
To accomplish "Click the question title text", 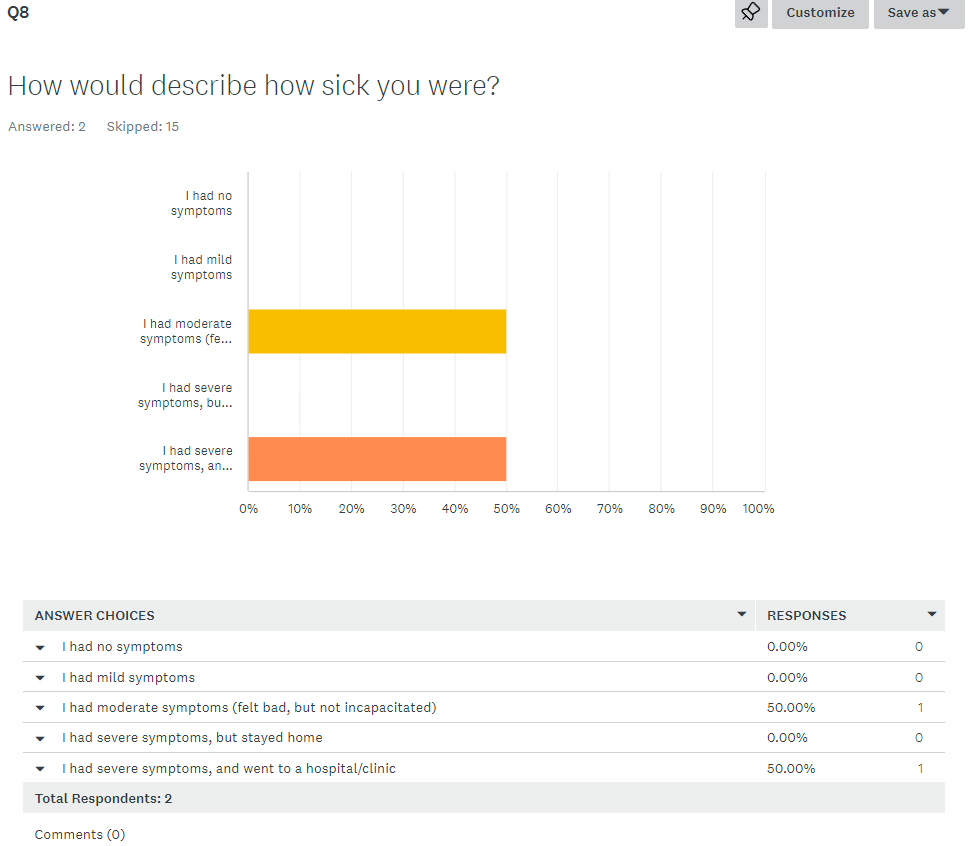I will (x=253, y=86).
